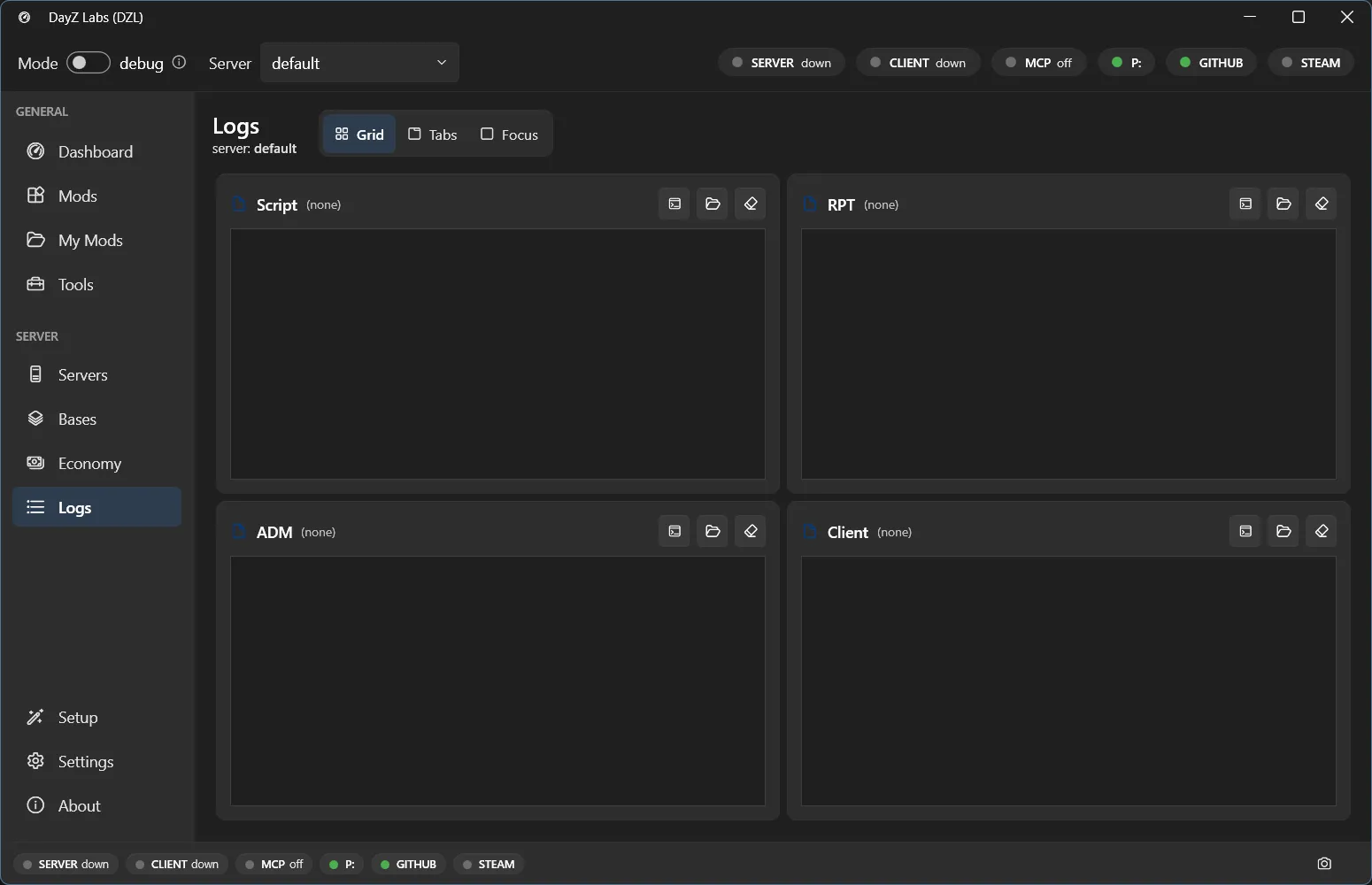
Task: Click CLIENT down in bottom status bar
Action: click(x=177, y=864)
